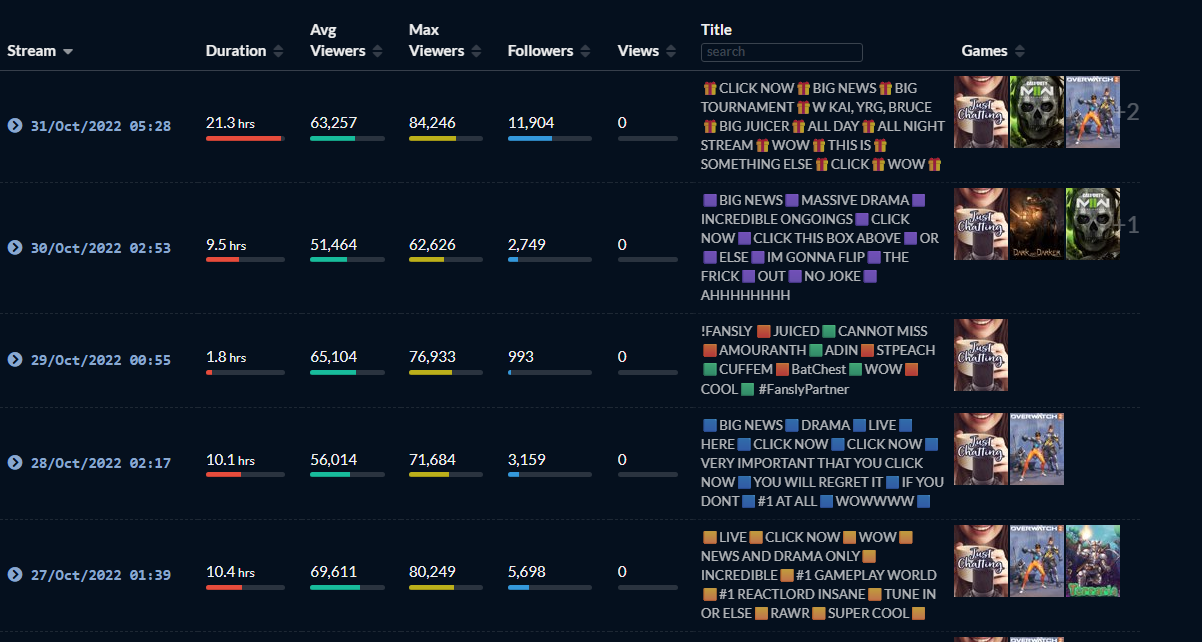Viewport: 1202px width, 642px height.
Task: Click the red duration bar for 21.3 hrs
Action: click(x=244, y=138)
